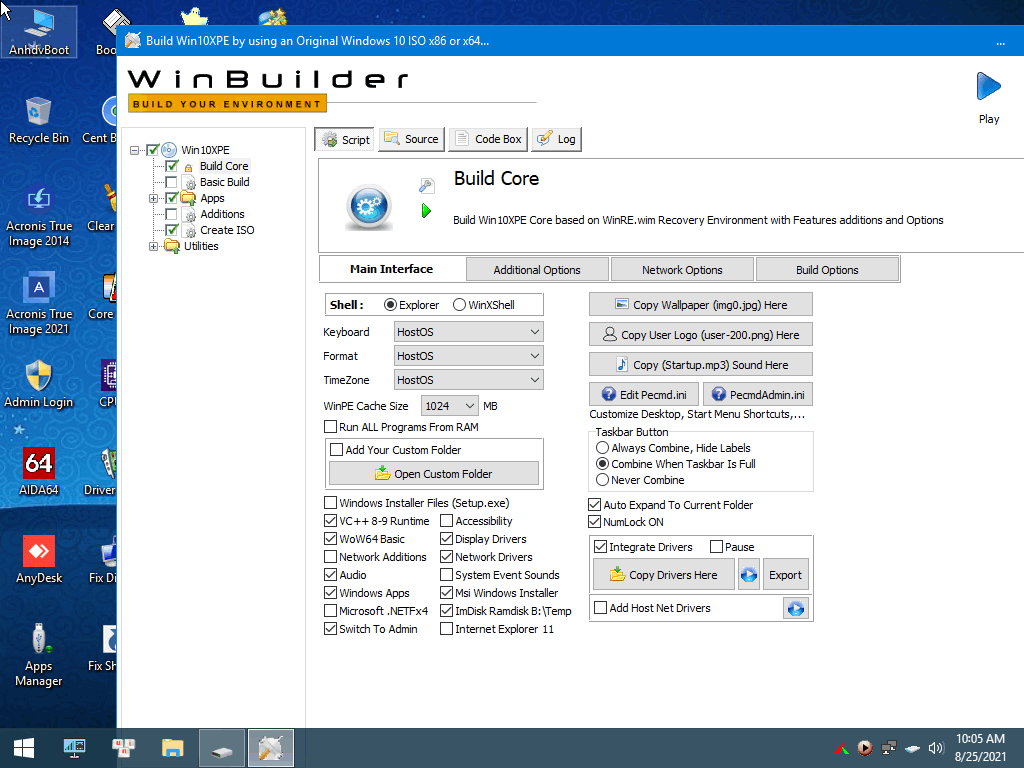Open Acronis True Image 2021 desktop icon
1024x768 pixels.
point(39,304)
